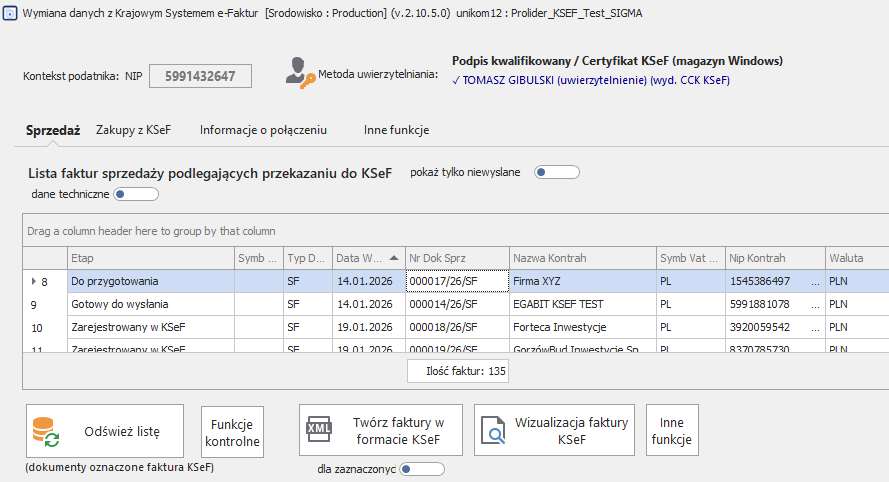Enable the 'dane techniczne' toggle

pyautogui.click(x=136, y=194)
